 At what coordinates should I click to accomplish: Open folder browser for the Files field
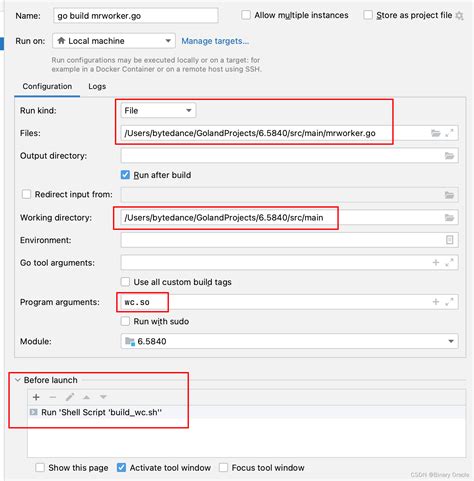pyautogui.click(x=436, y=133)
